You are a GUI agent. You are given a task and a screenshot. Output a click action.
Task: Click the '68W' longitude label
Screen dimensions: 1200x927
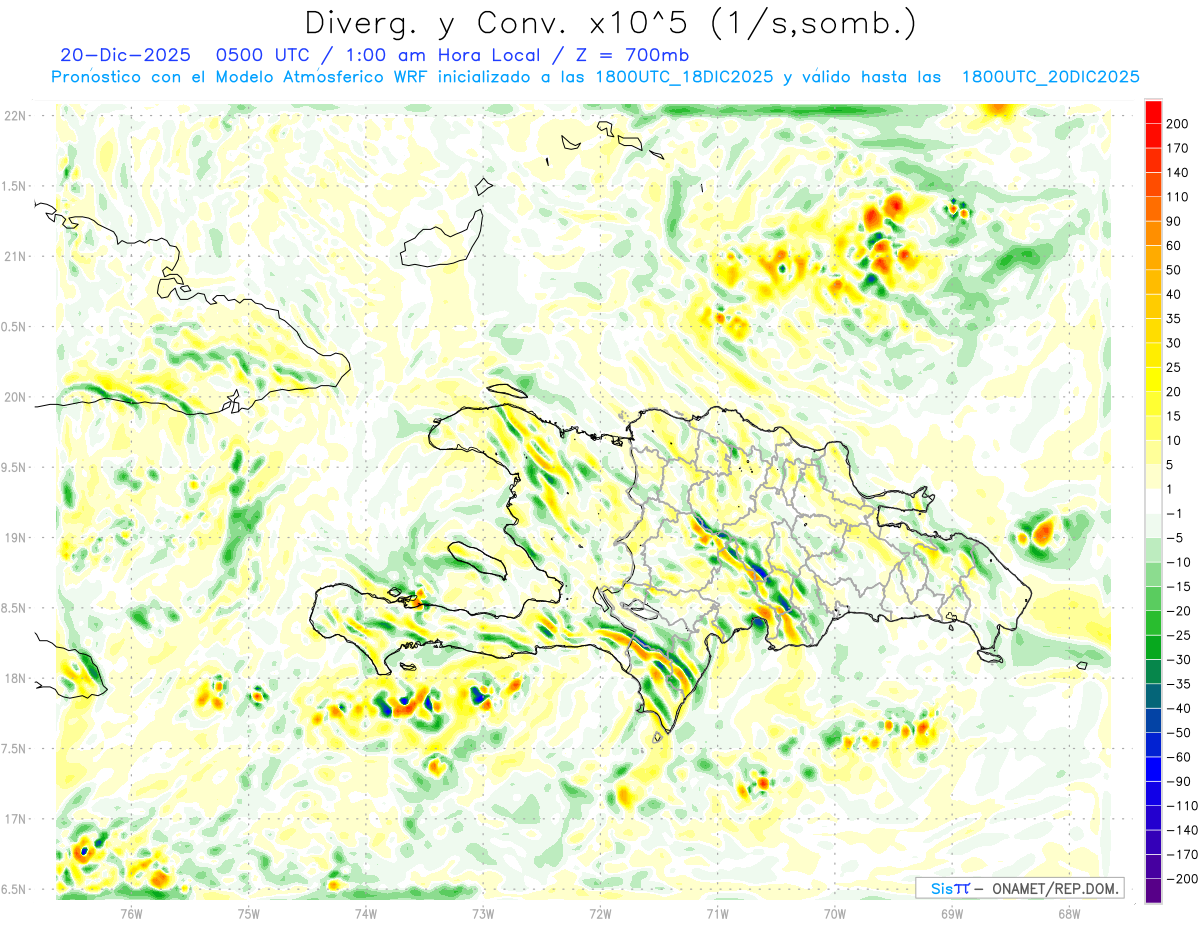point(1069,913)
